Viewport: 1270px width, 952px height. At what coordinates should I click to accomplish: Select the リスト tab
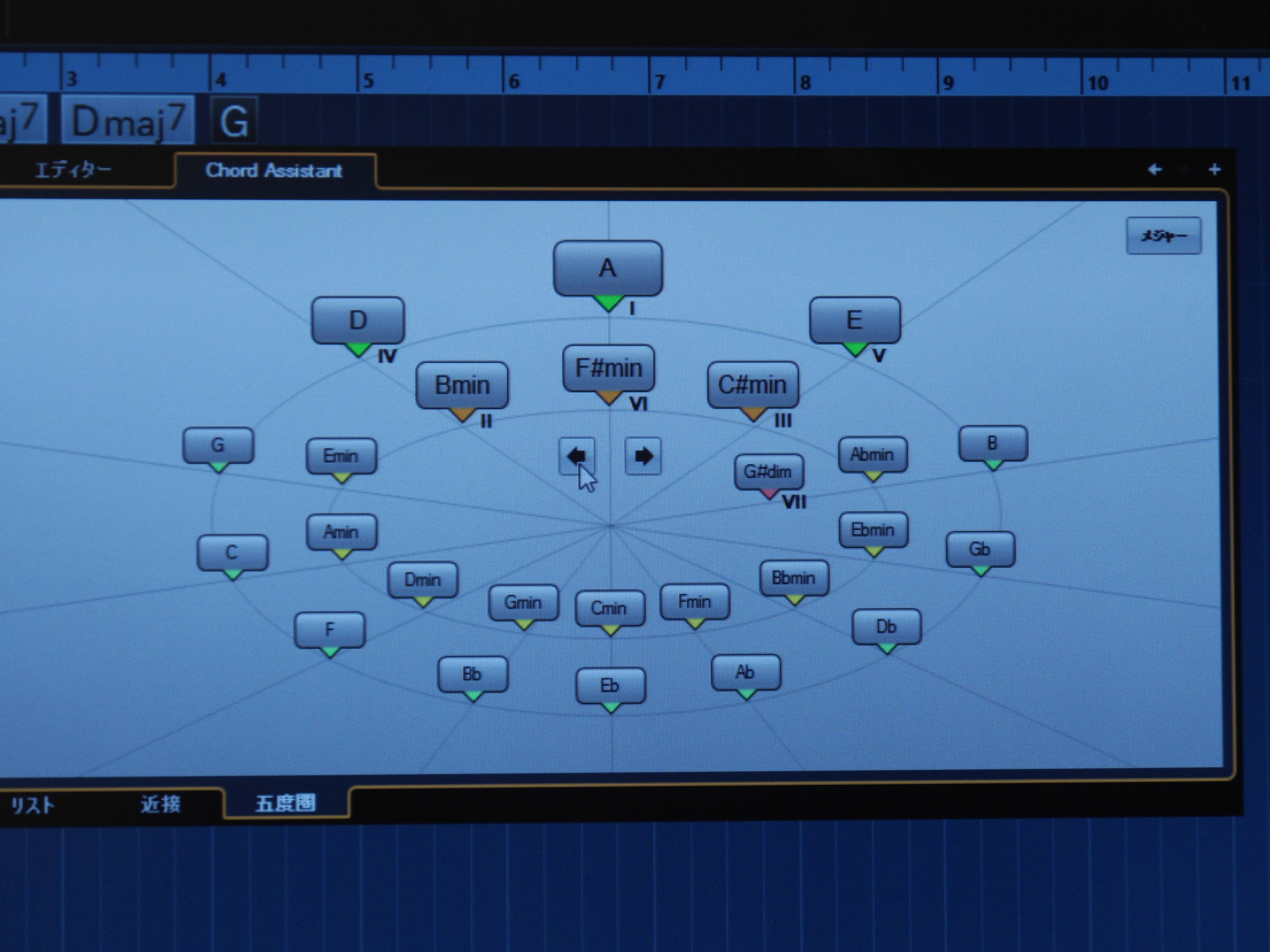[33, 806]
